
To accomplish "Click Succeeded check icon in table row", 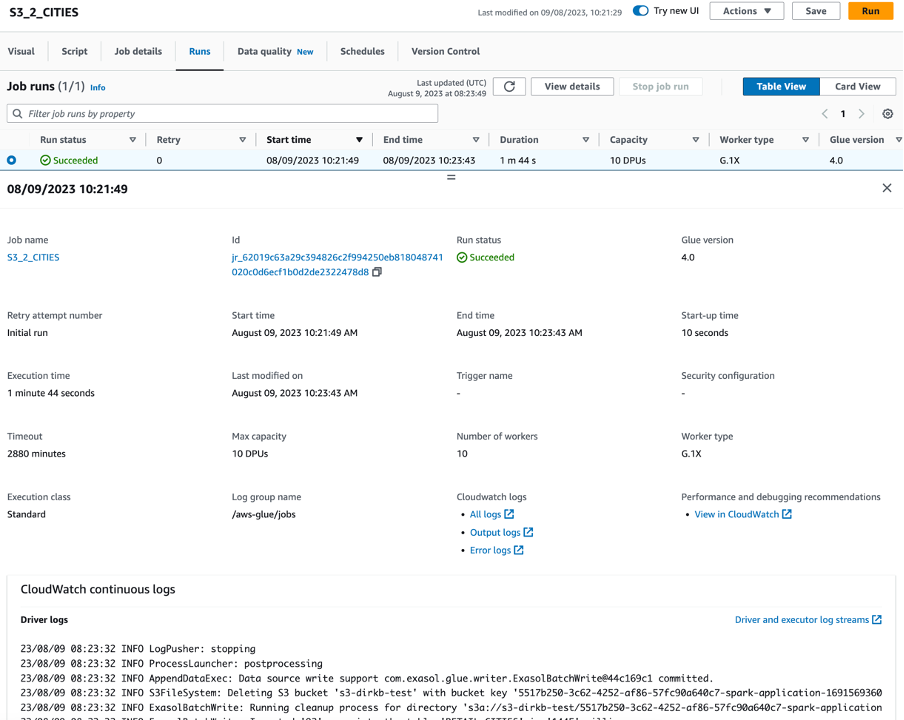I will tap(46, 160).
